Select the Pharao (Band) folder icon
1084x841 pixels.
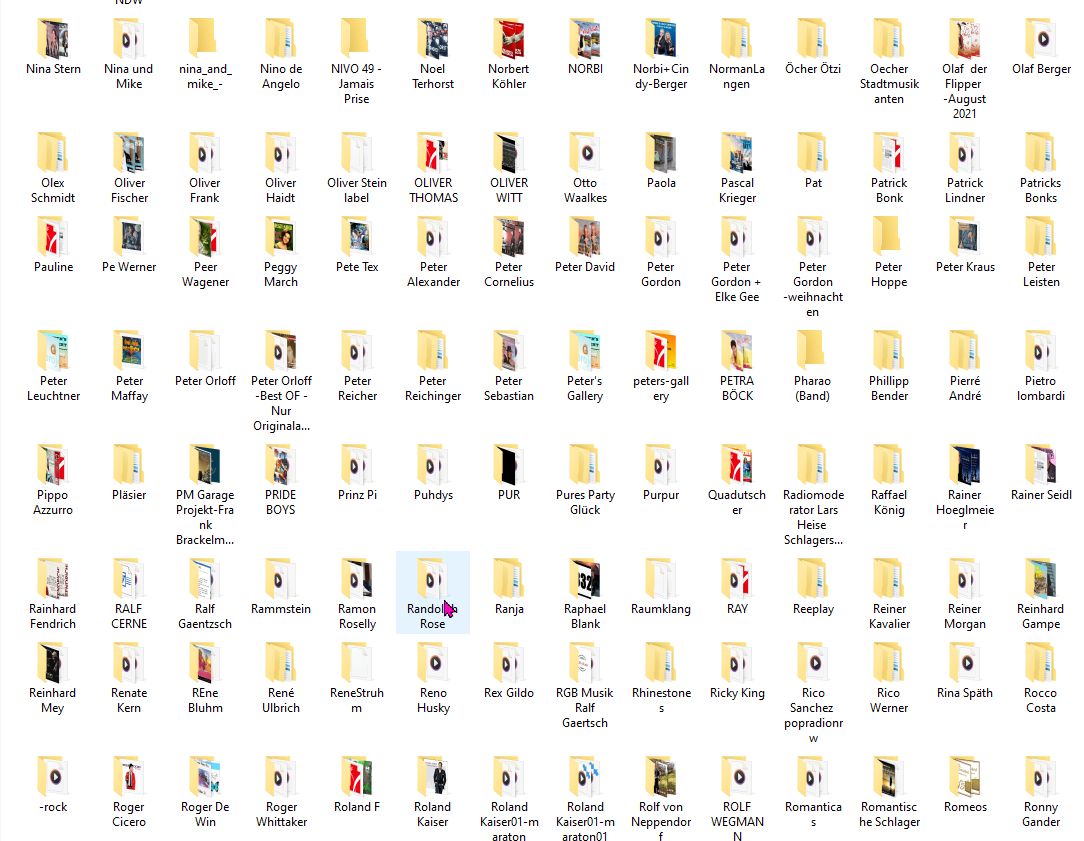click(x=813, y=351)
